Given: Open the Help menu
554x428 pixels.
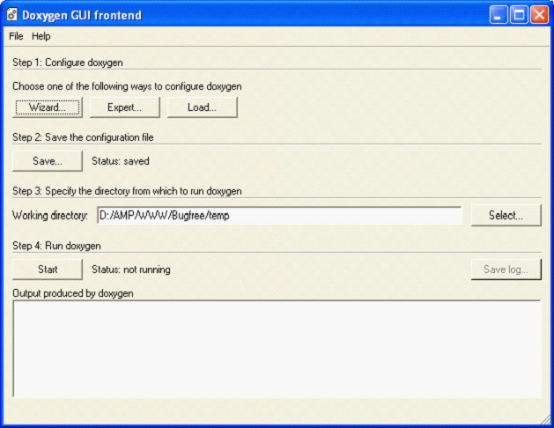Looking at the screenshot, I should click(41, 36).
